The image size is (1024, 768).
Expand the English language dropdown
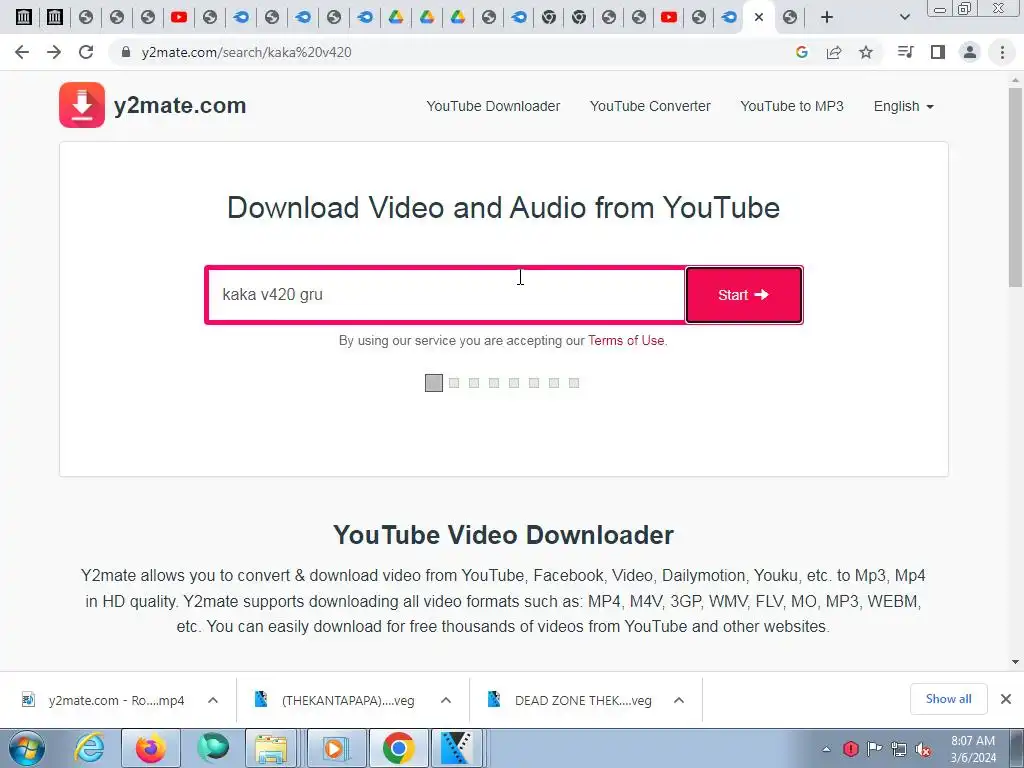[903, 106]
